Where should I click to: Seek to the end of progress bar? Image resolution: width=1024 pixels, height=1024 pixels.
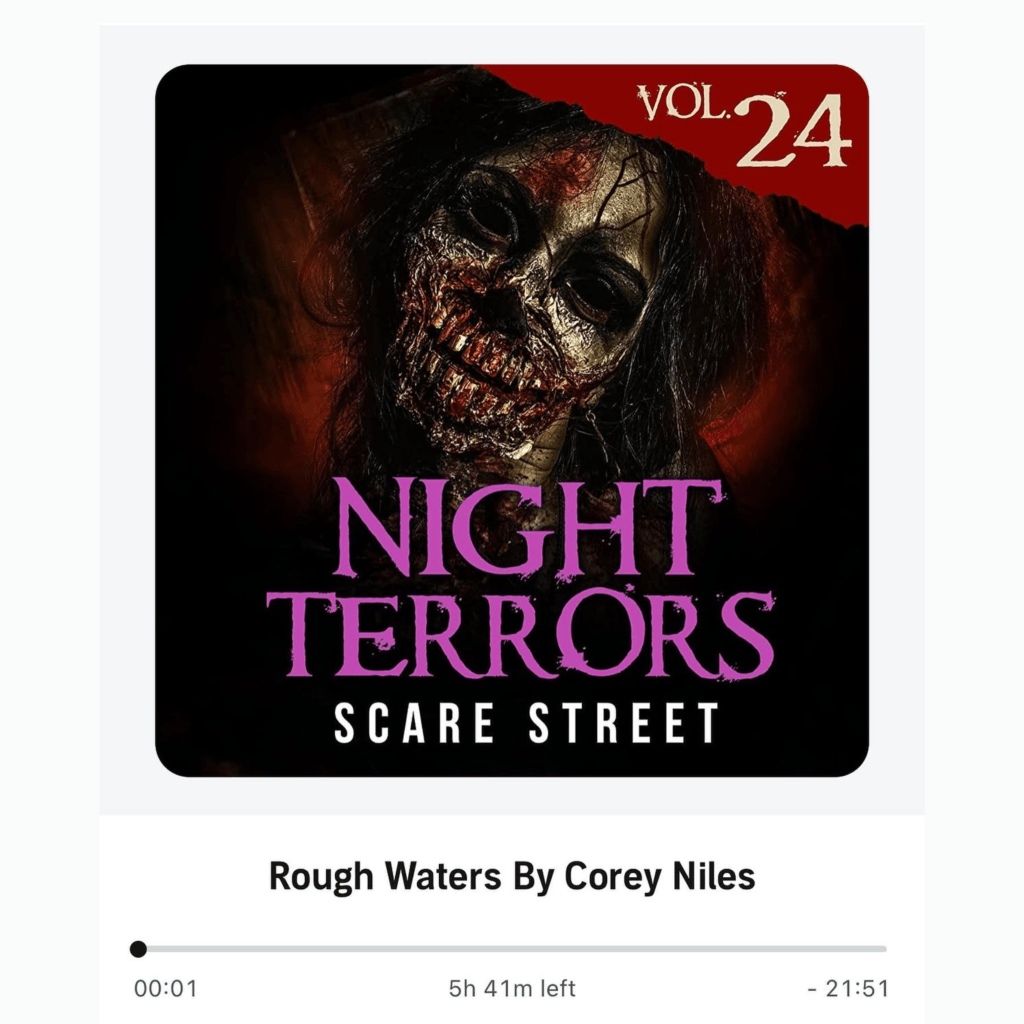point(884,949)
